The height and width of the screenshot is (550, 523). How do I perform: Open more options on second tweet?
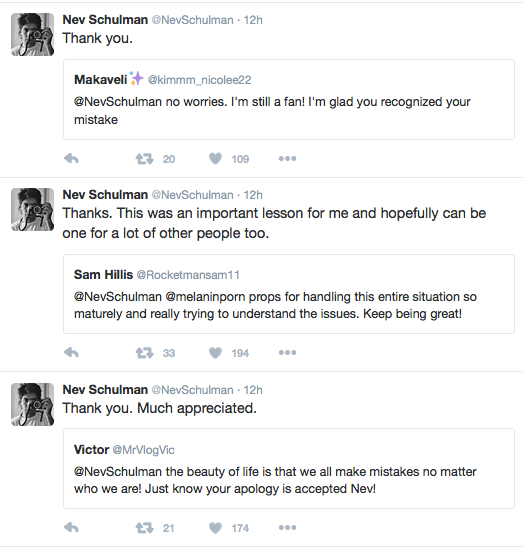287,352
